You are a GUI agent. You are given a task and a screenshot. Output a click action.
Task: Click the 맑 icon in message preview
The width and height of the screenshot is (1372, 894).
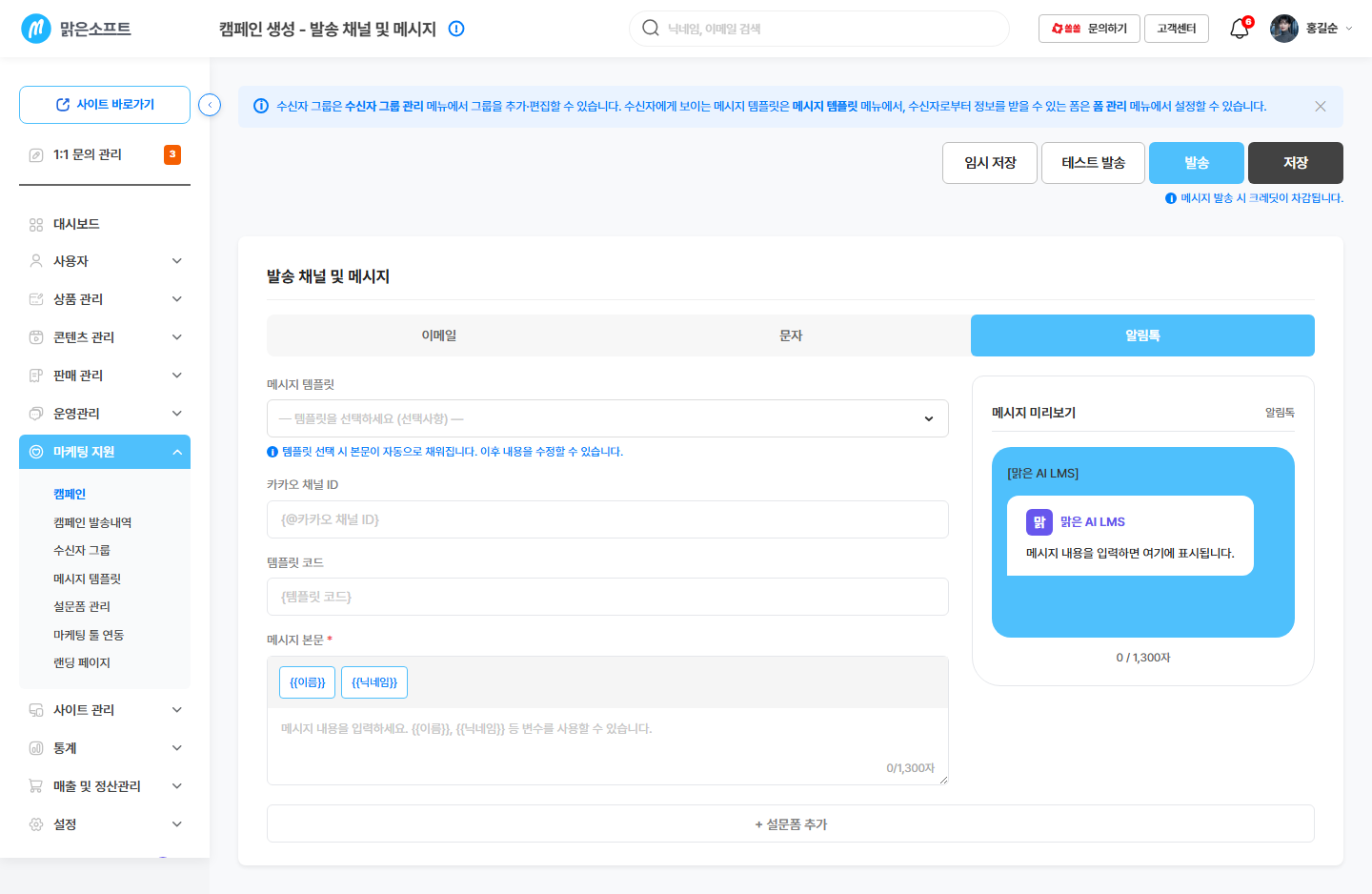[x=1039, y=522]
